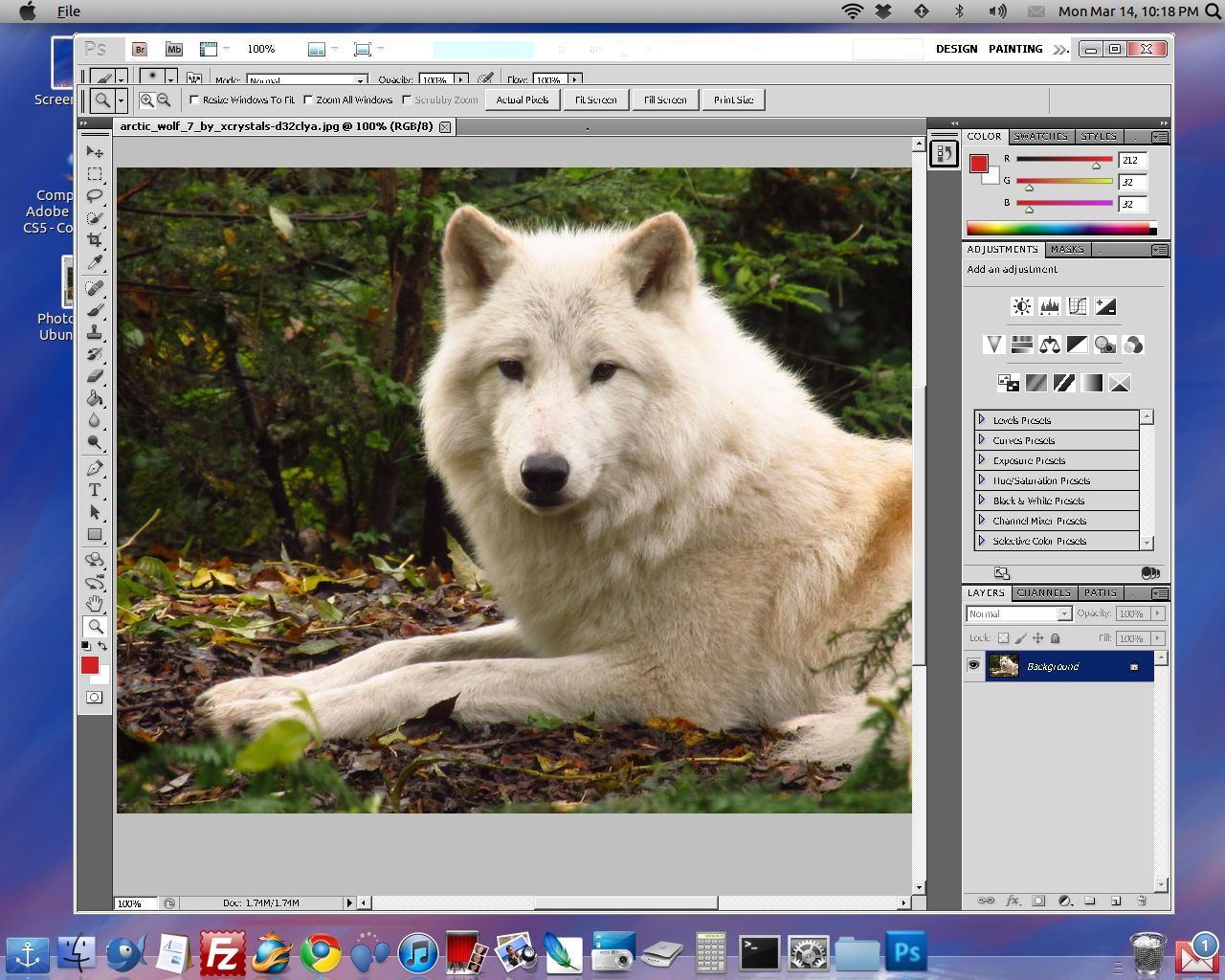Toggle the Scrubby Zoom checkbox
This screenshot has width=1225, height=980.
point(407,100)
